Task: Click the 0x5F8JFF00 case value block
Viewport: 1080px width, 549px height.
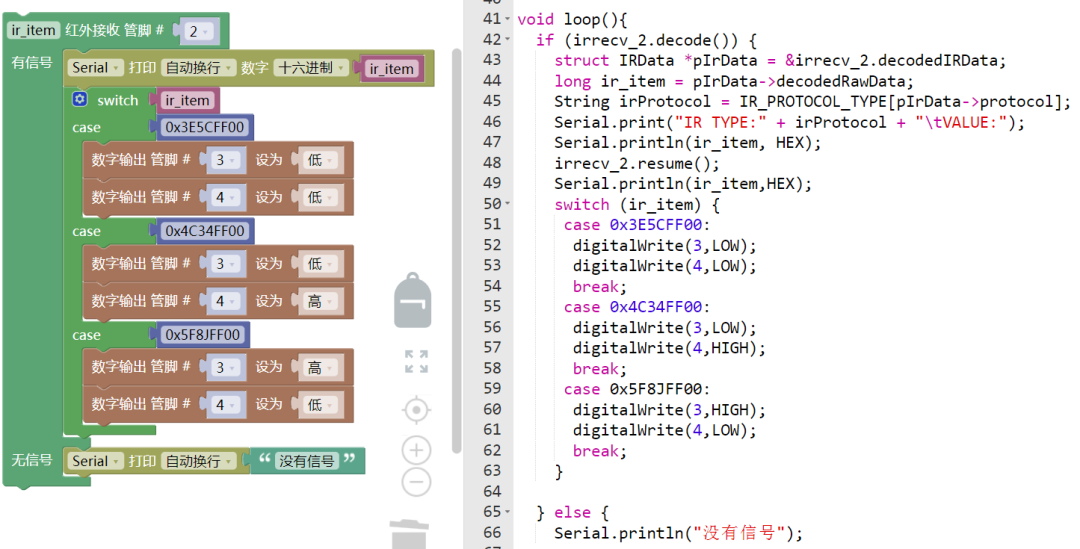Action: [202, 335]
